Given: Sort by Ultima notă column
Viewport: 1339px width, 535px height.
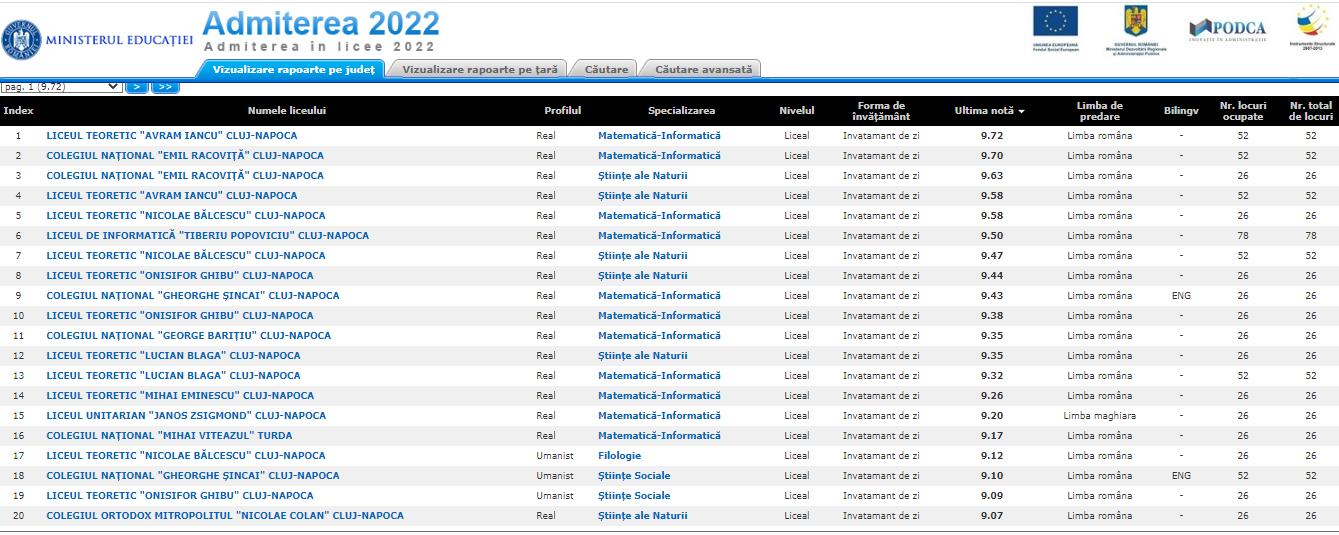Looking at the screenshot, I should click(x=990, y=110).
